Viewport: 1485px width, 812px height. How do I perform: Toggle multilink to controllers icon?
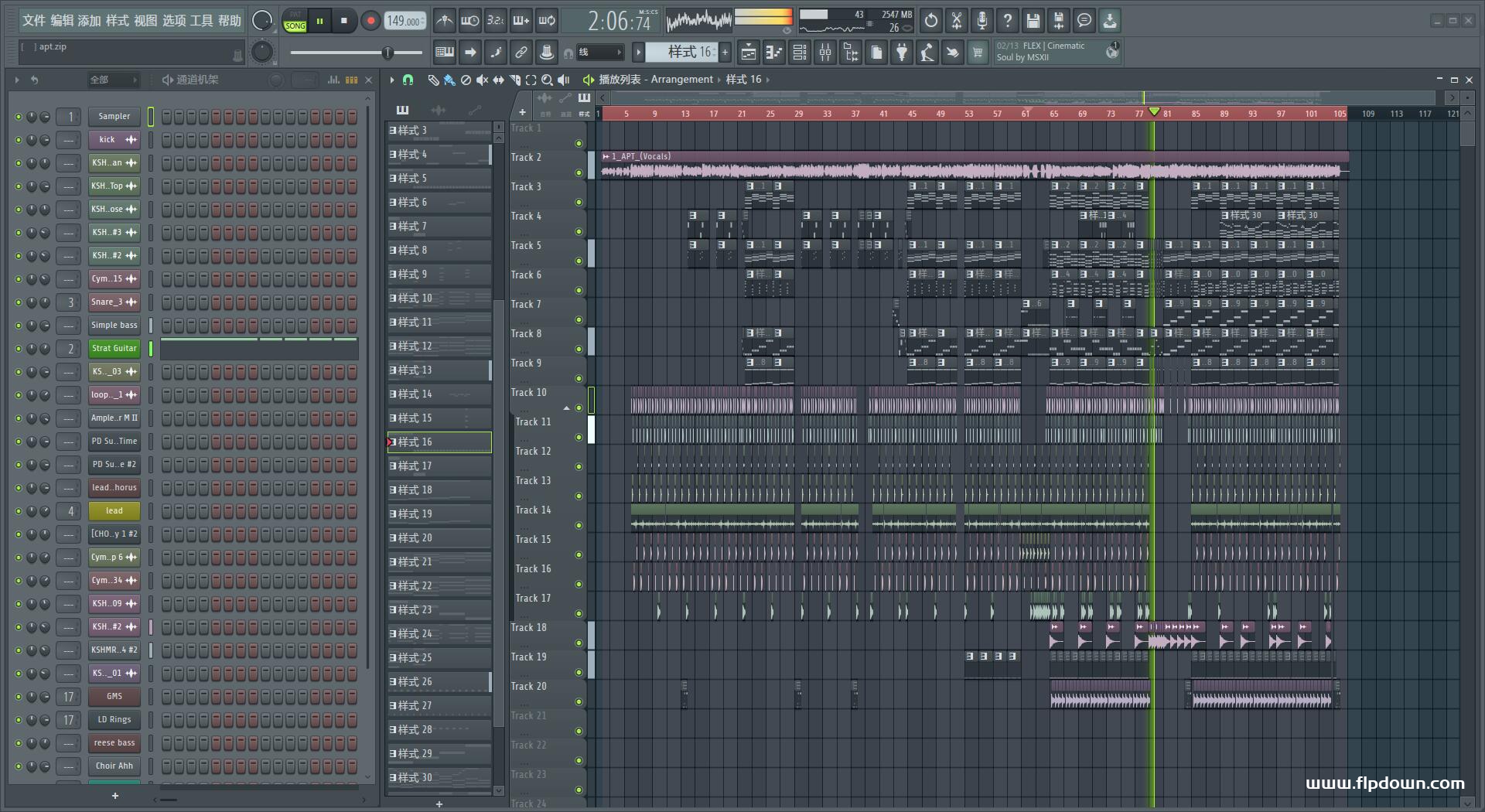[521, 53]
